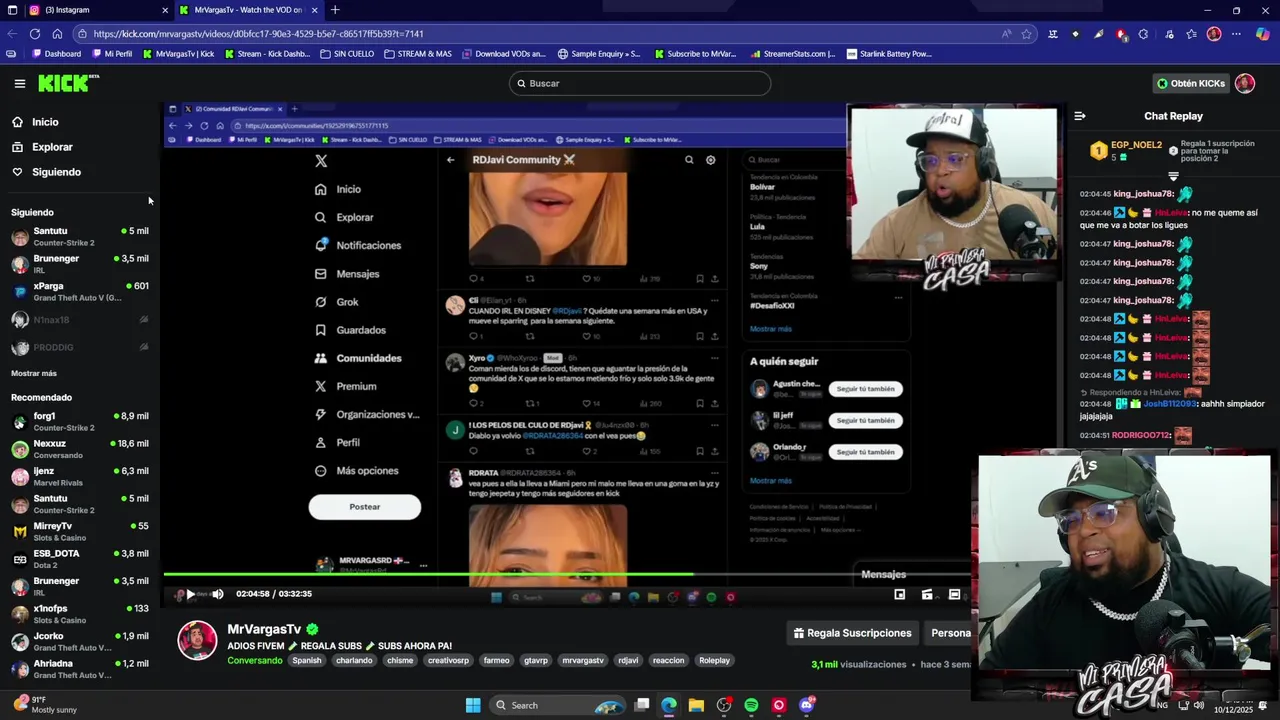The image size is (1280, 720).
Task: Click EGP_NOEL2 in chat leaderboard
Action: pyautogui.click(x=1135, y=145)
